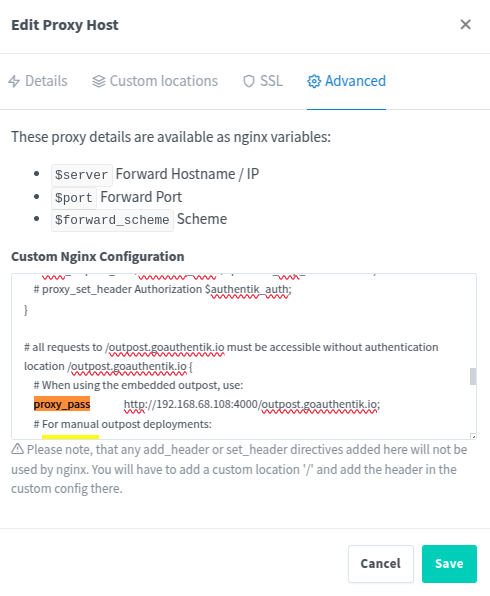This screenshot has height=596, width=490.
Task: Save the proxy host changes
Action: [449, 564]
